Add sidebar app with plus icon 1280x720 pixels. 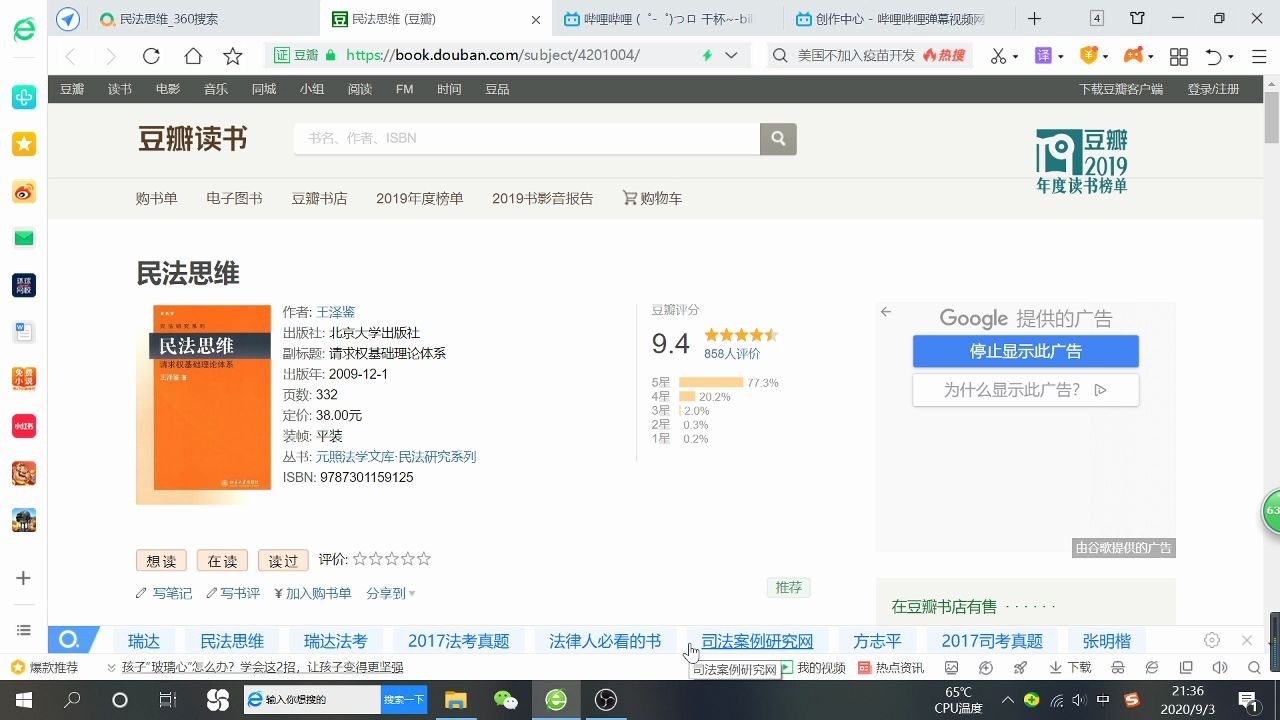point(24,578)
